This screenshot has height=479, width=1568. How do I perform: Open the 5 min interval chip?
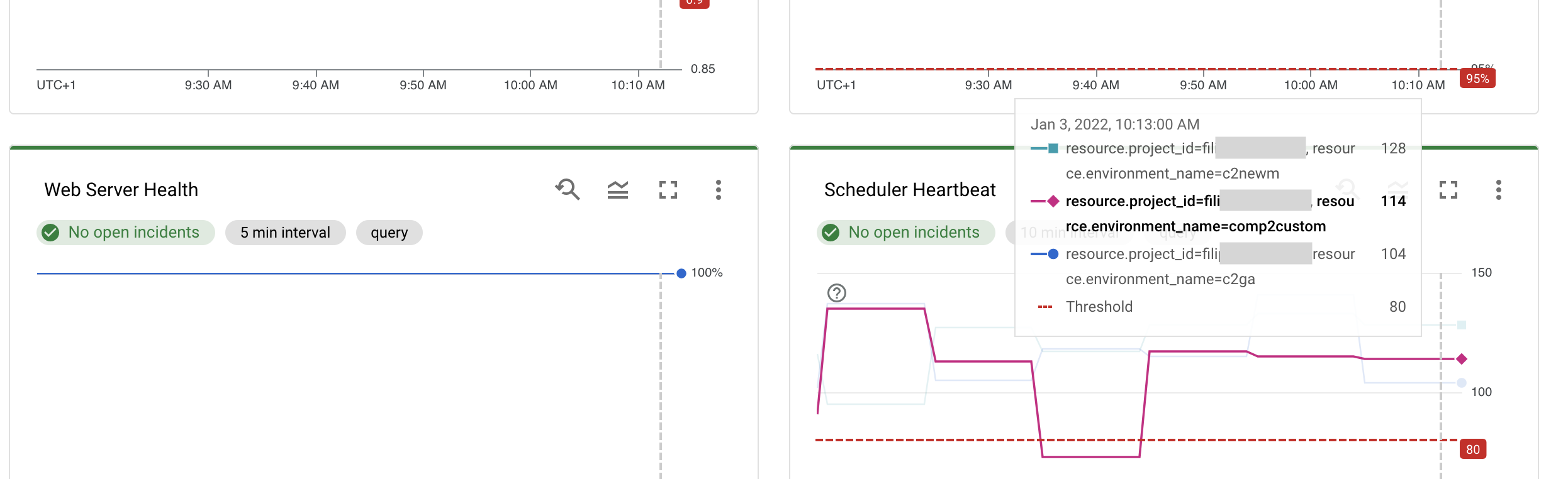coord(285,232)
